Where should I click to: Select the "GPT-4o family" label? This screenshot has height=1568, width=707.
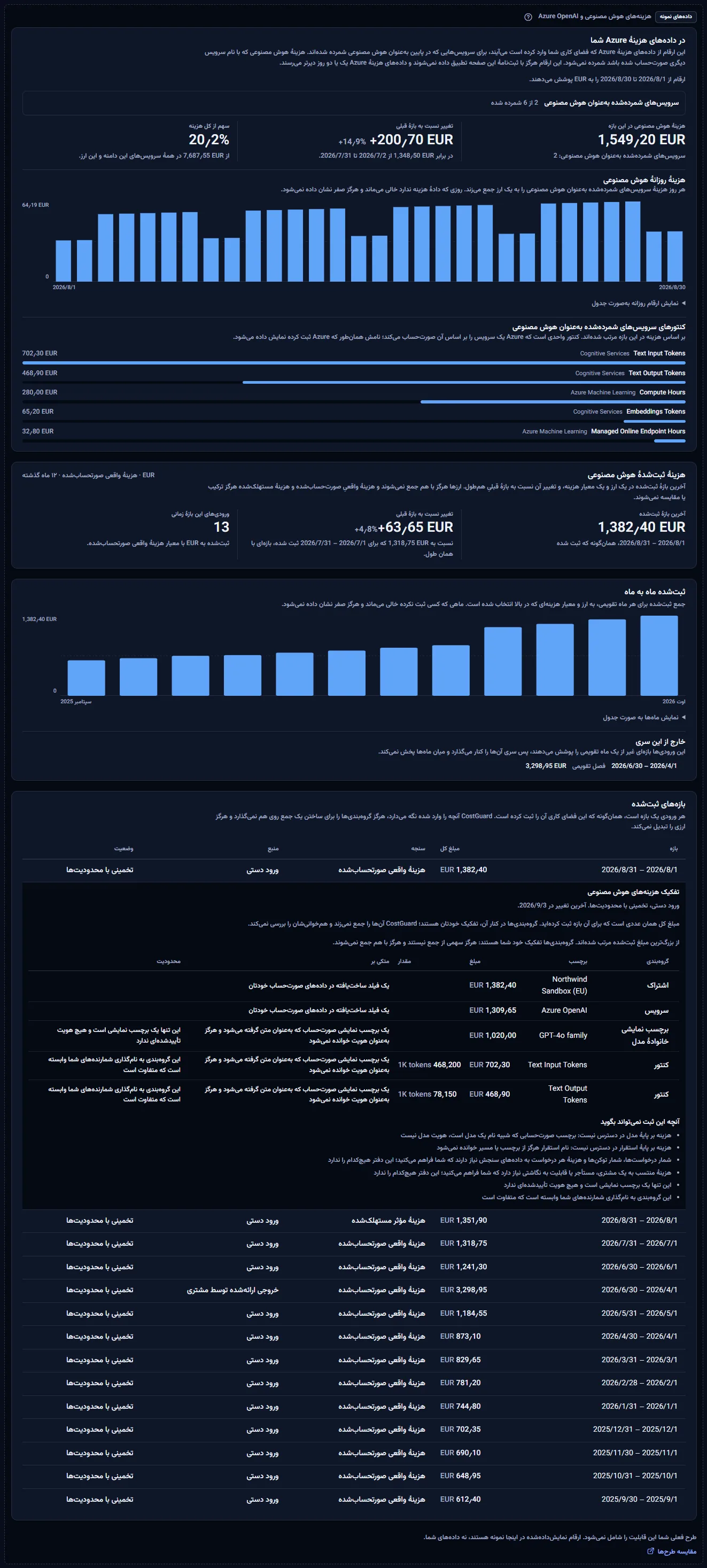pyautogui.click(x=563, y=1035)
